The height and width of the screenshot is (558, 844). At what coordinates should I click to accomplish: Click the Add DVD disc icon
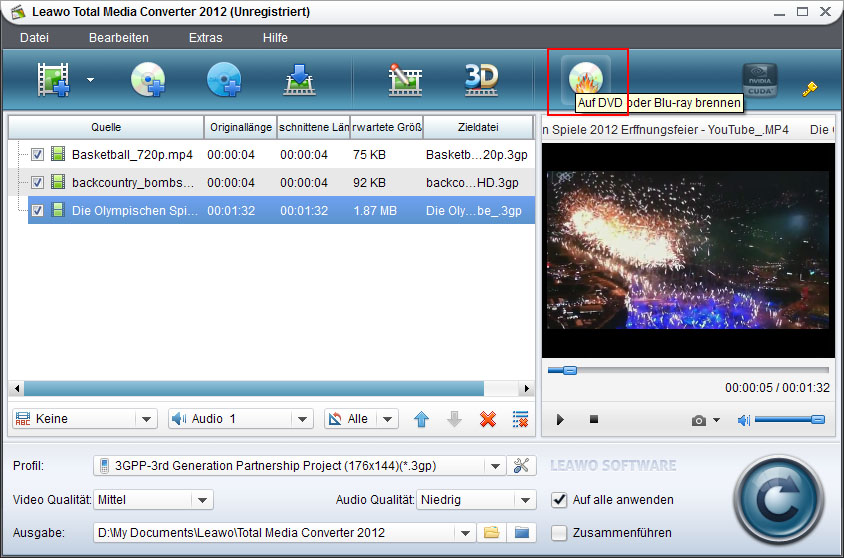148,80
